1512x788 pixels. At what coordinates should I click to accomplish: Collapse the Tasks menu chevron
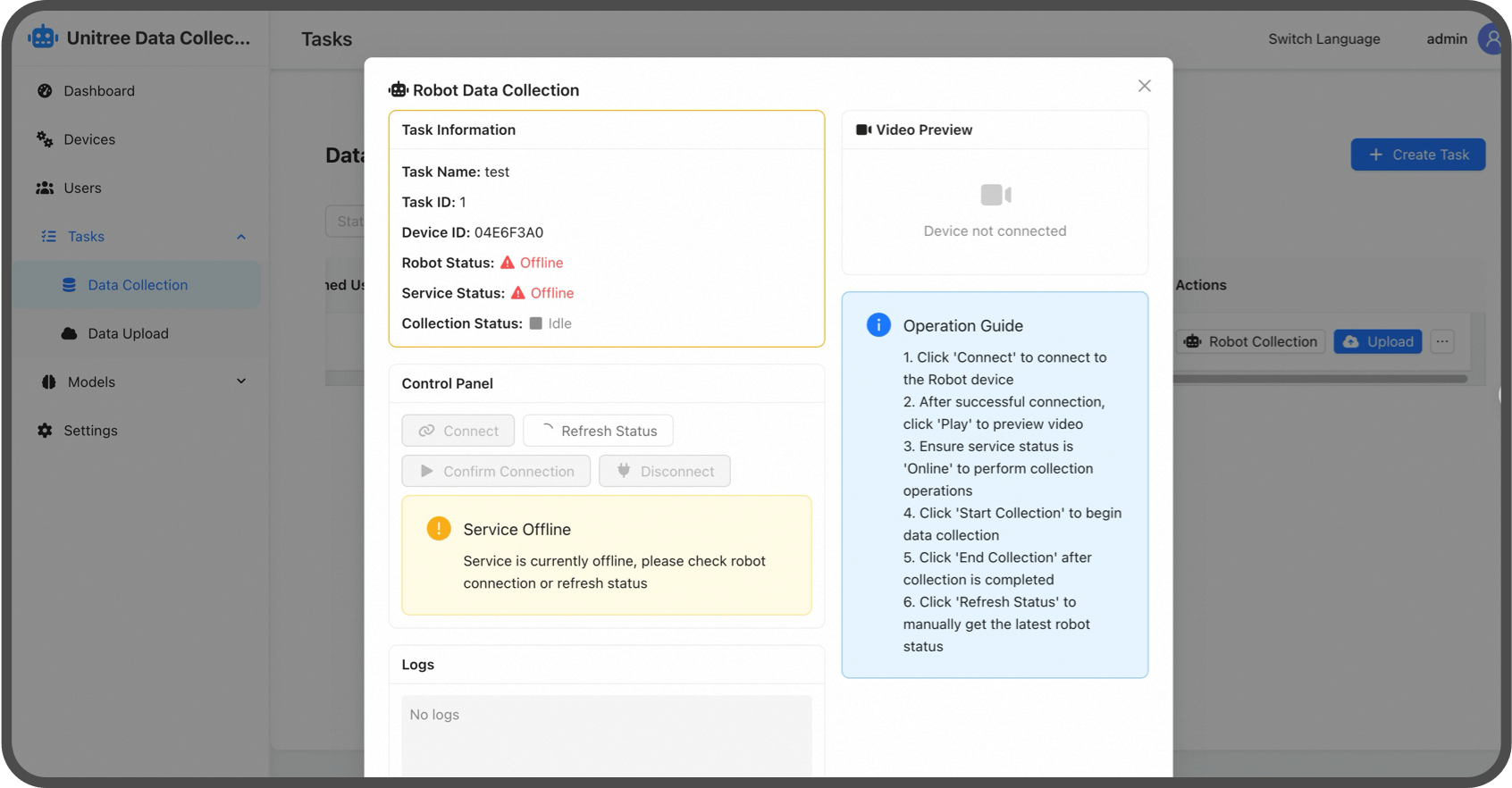[x=240, y=237]
